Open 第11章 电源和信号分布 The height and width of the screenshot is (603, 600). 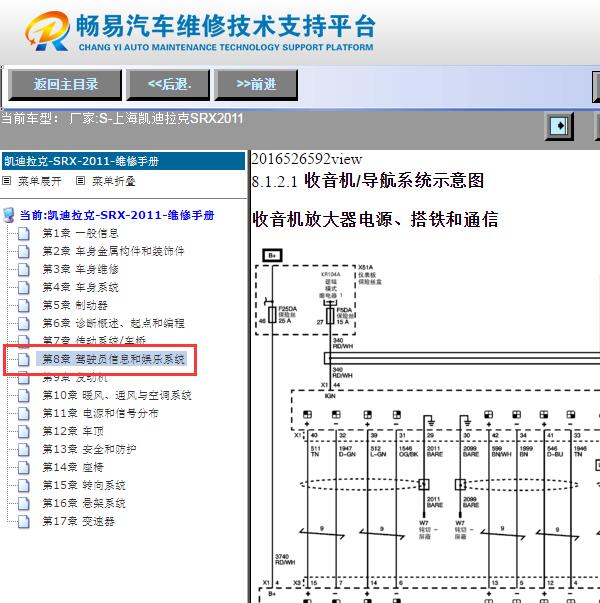[100, 413]
